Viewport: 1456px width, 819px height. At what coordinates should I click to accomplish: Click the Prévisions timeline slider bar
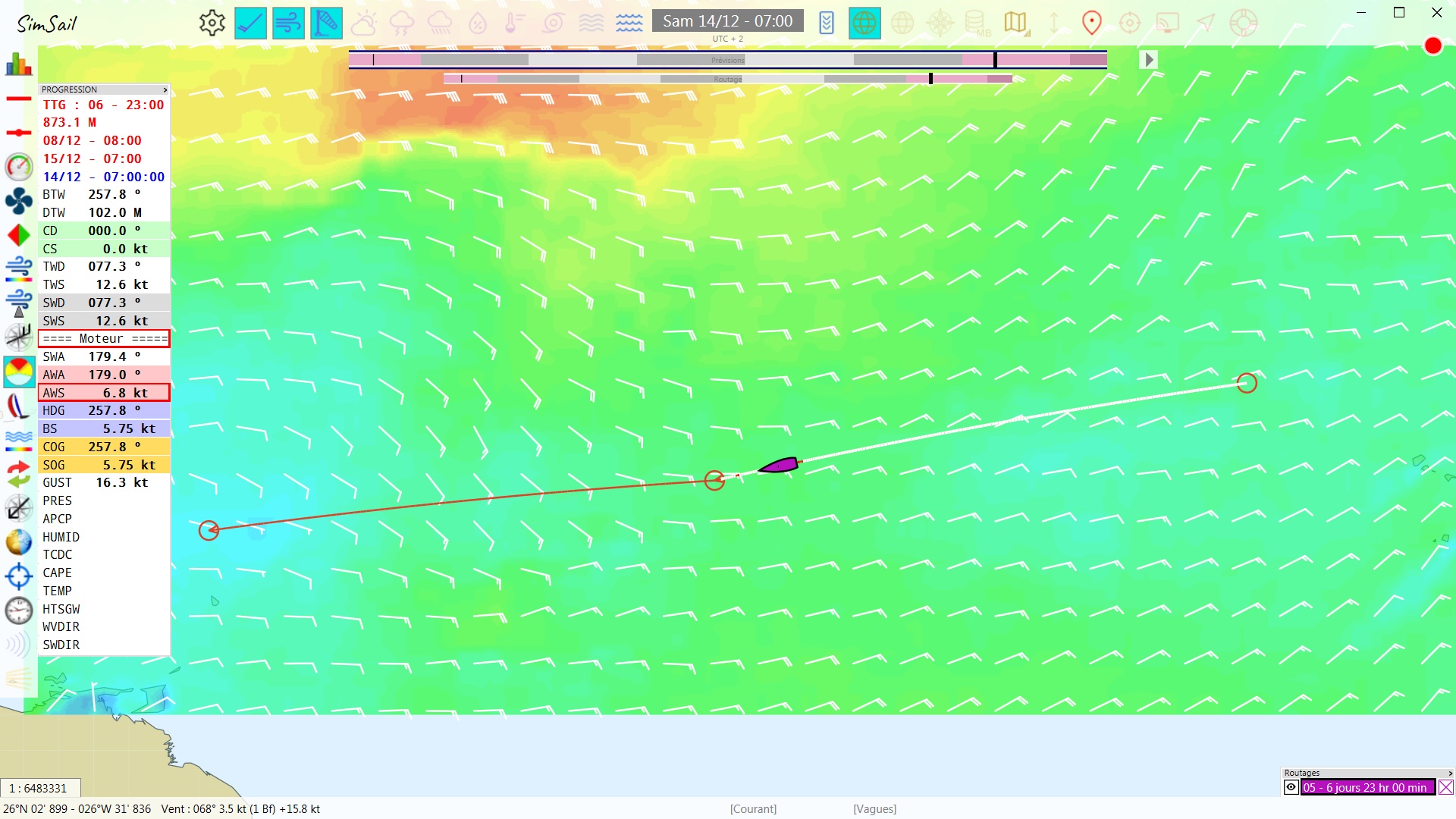point(727,60)
